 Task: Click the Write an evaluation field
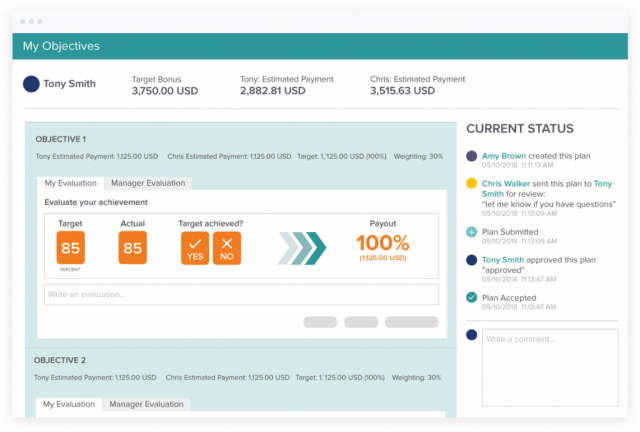pyautogui.click(x=241, y=294)
